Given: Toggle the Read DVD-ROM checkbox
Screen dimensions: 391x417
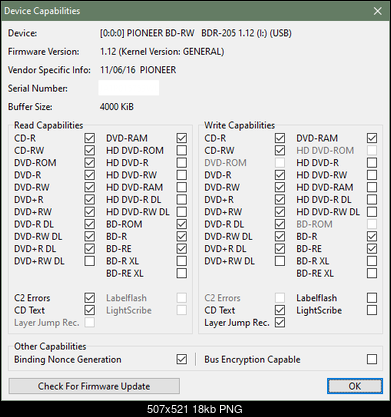Looking at the screenshot, I should click(90, 163).
